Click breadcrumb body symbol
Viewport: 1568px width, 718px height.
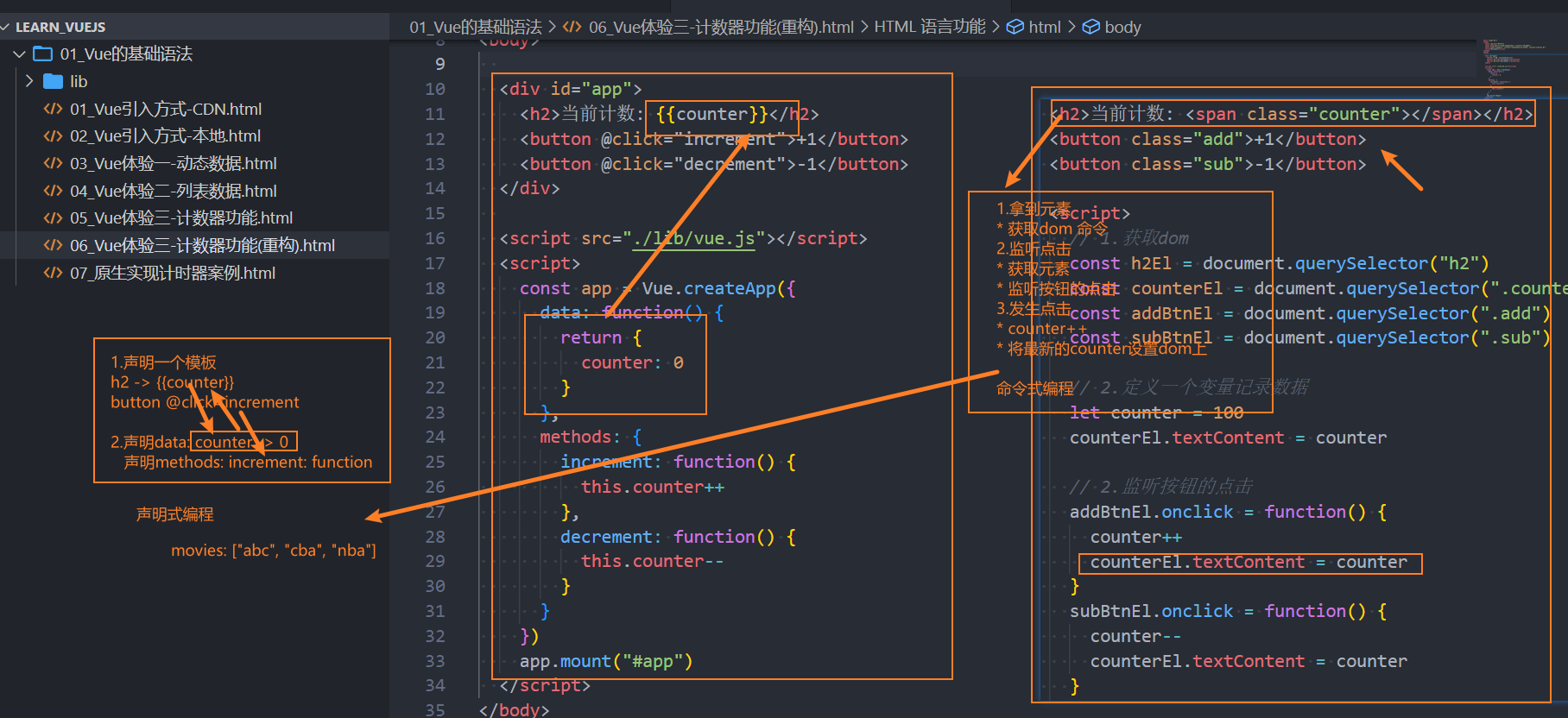[1122, 27]
